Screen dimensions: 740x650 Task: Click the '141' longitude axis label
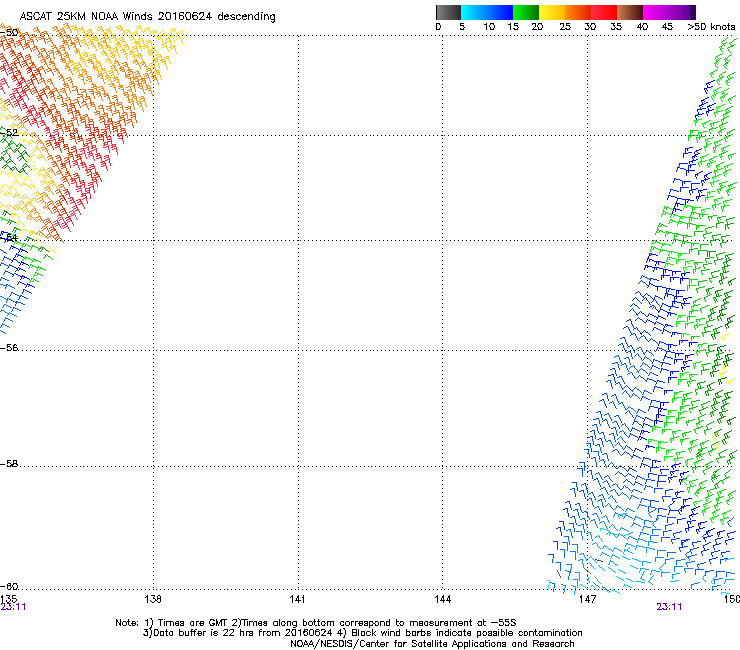pos(297,599)
